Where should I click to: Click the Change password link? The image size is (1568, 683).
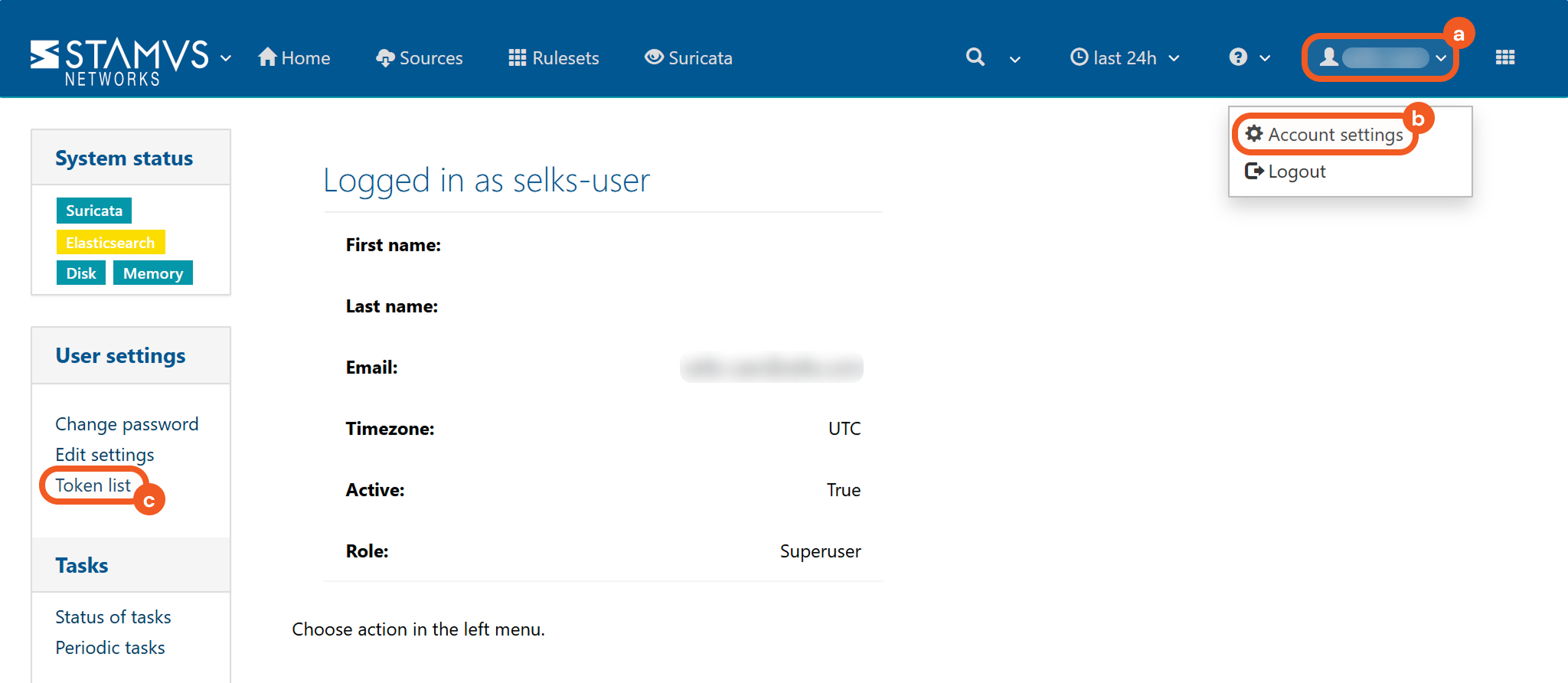coord(127,424)
